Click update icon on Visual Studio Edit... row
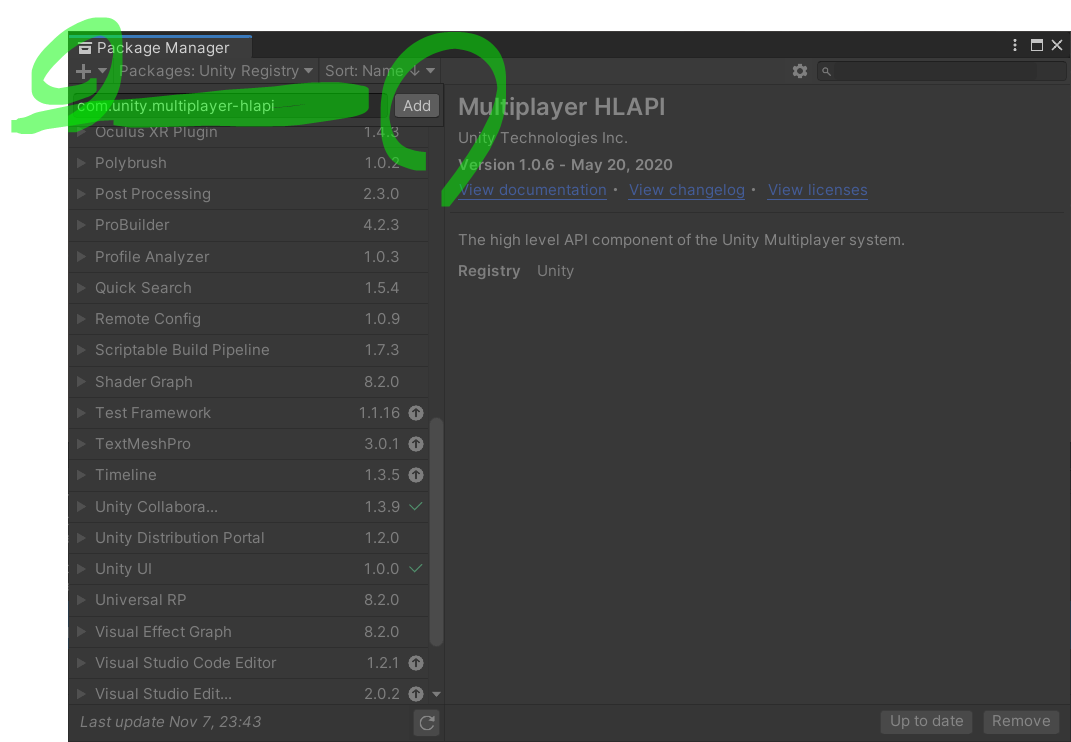 click(416, 694)
